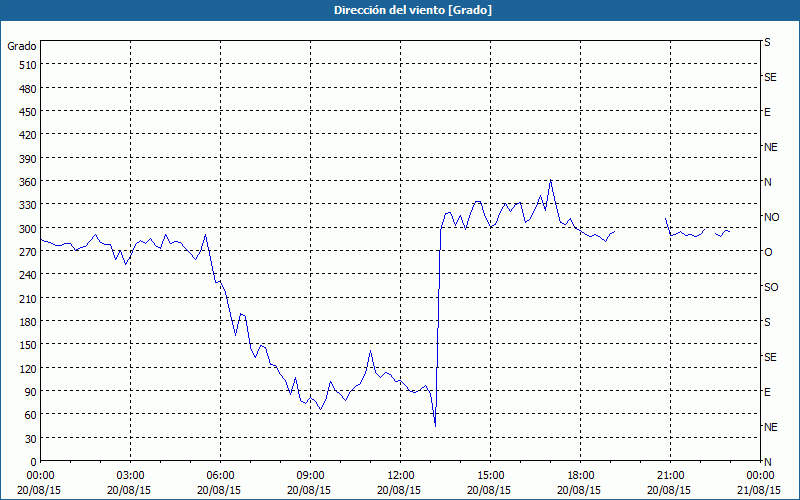Click the 210 y-axis label
The height and width of the screenshot is (500, 800).
28,299
